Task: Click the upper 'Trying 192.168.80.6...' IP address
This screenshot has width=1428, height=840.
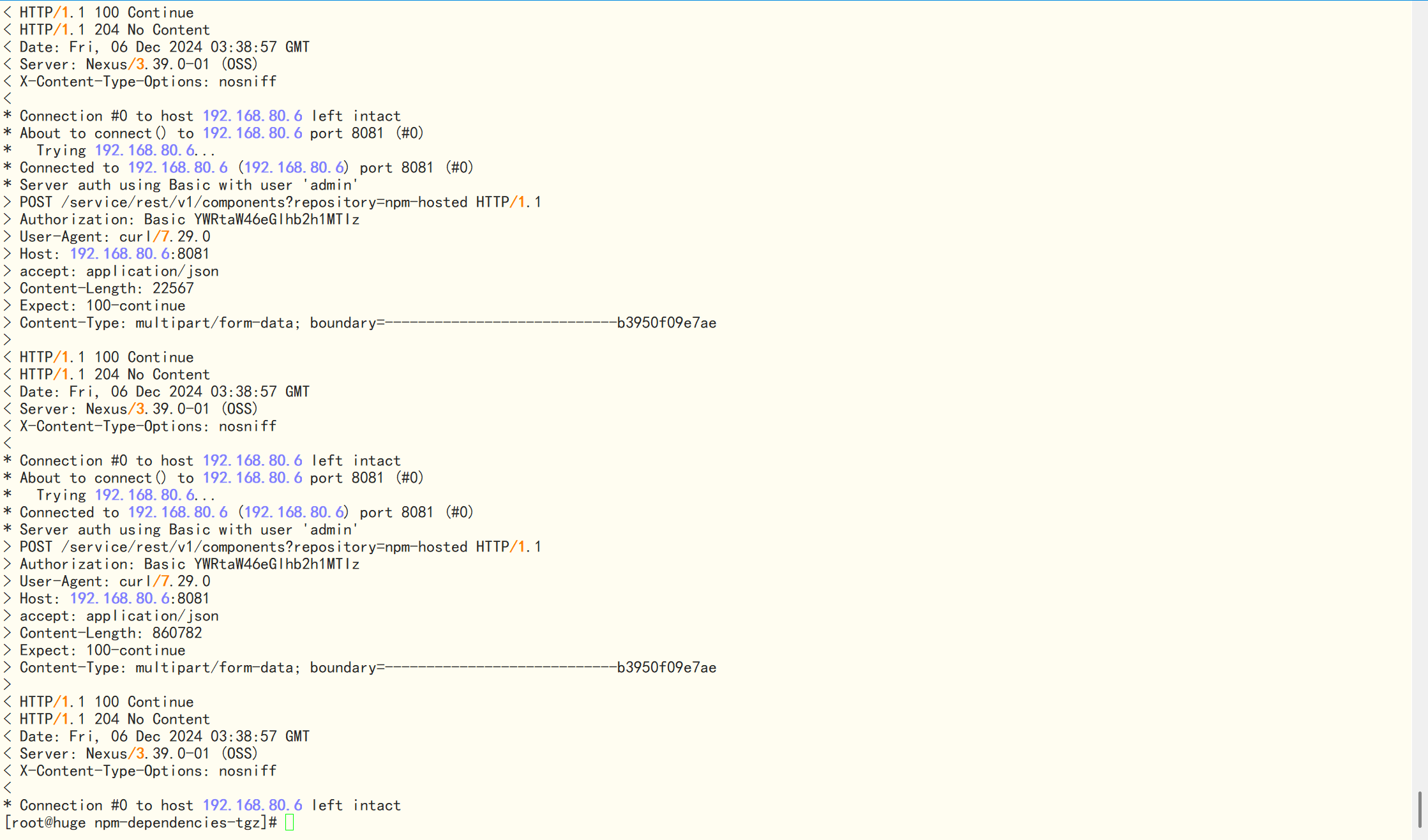Action: tap(145, 151)
